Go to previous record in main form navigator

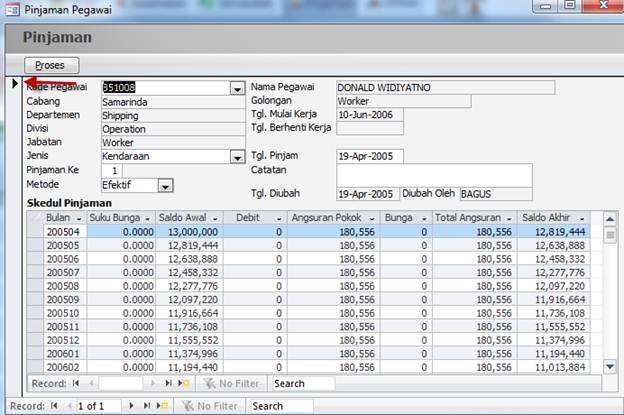pos(70,406)
